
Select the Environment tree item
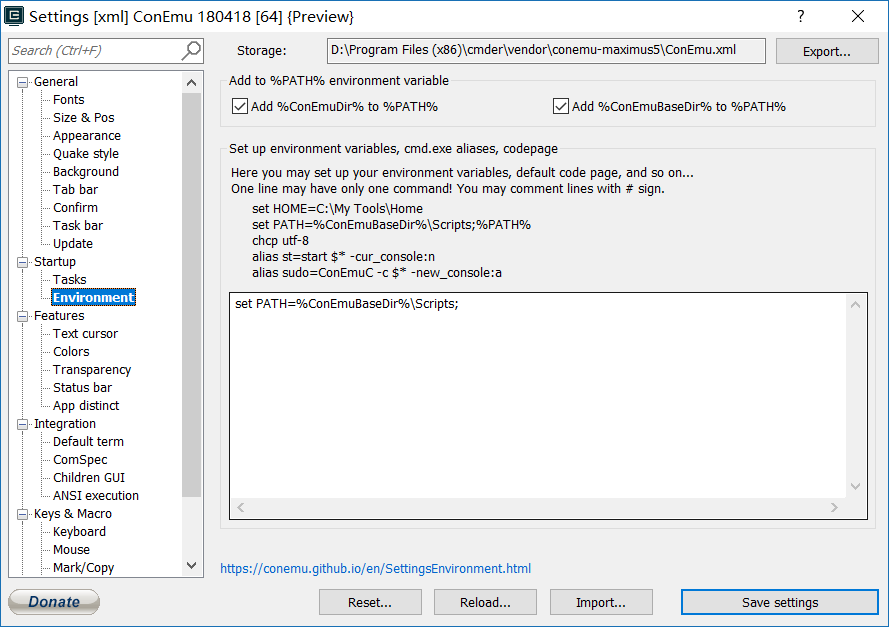point(94,298)
